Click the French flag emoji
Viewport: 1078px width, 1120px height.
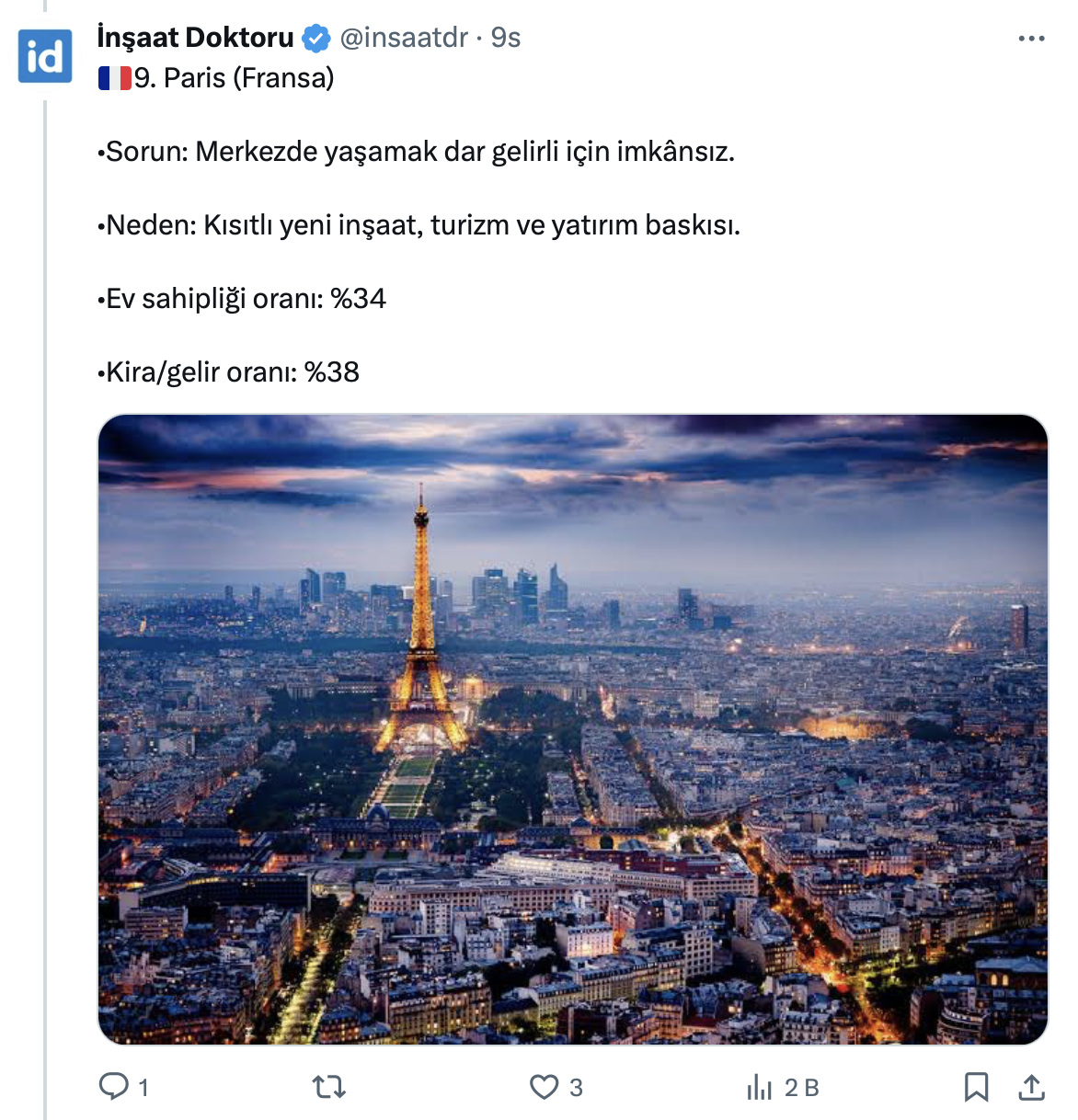click(115, 78)
